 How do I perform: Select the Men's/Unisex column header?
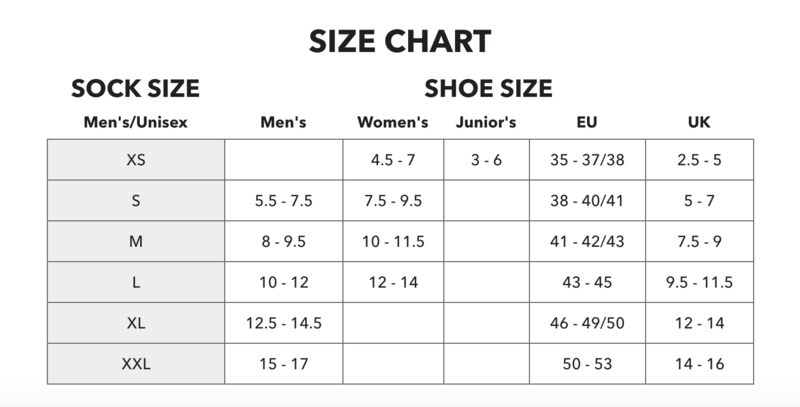click(136, 123)
